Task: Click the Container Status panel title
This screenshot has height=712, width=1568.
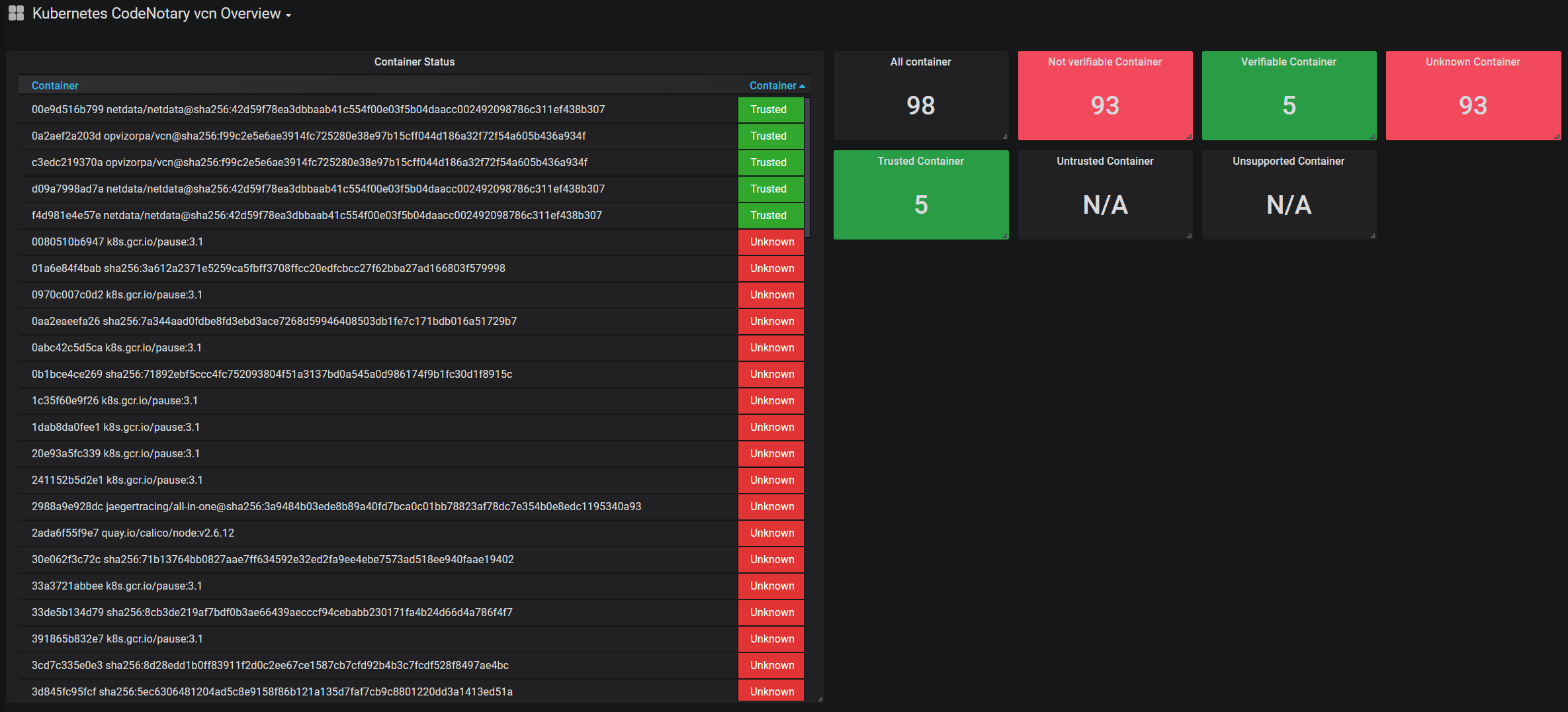Action: [414, 62]
